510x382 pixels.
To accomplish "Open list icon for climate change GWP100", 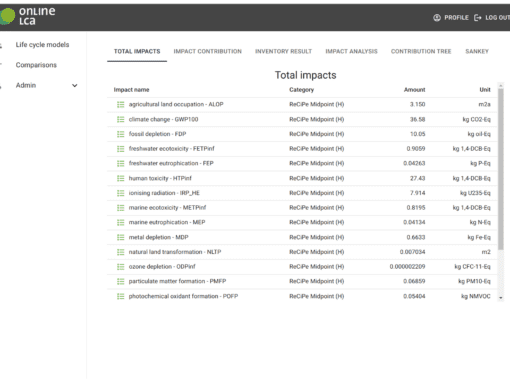I will (x=120, y=119).
